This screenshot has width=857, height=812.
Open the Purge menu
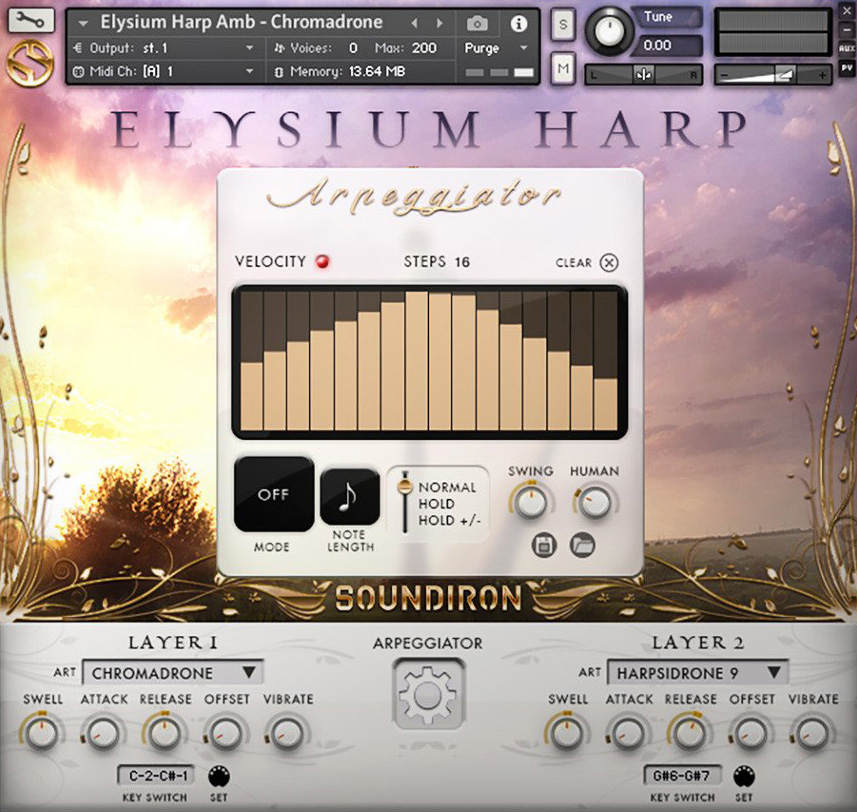497,47
